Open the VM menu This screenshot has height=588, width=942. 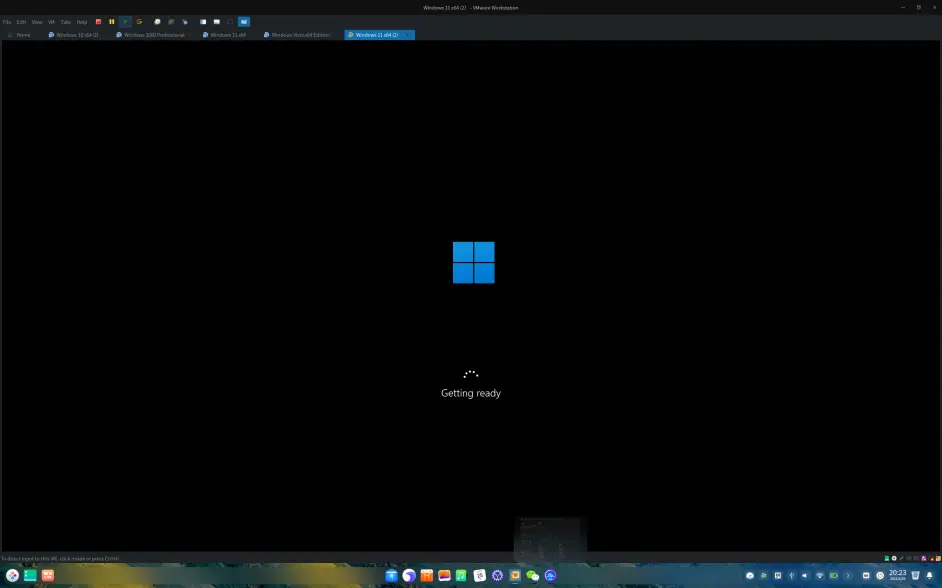51,22
